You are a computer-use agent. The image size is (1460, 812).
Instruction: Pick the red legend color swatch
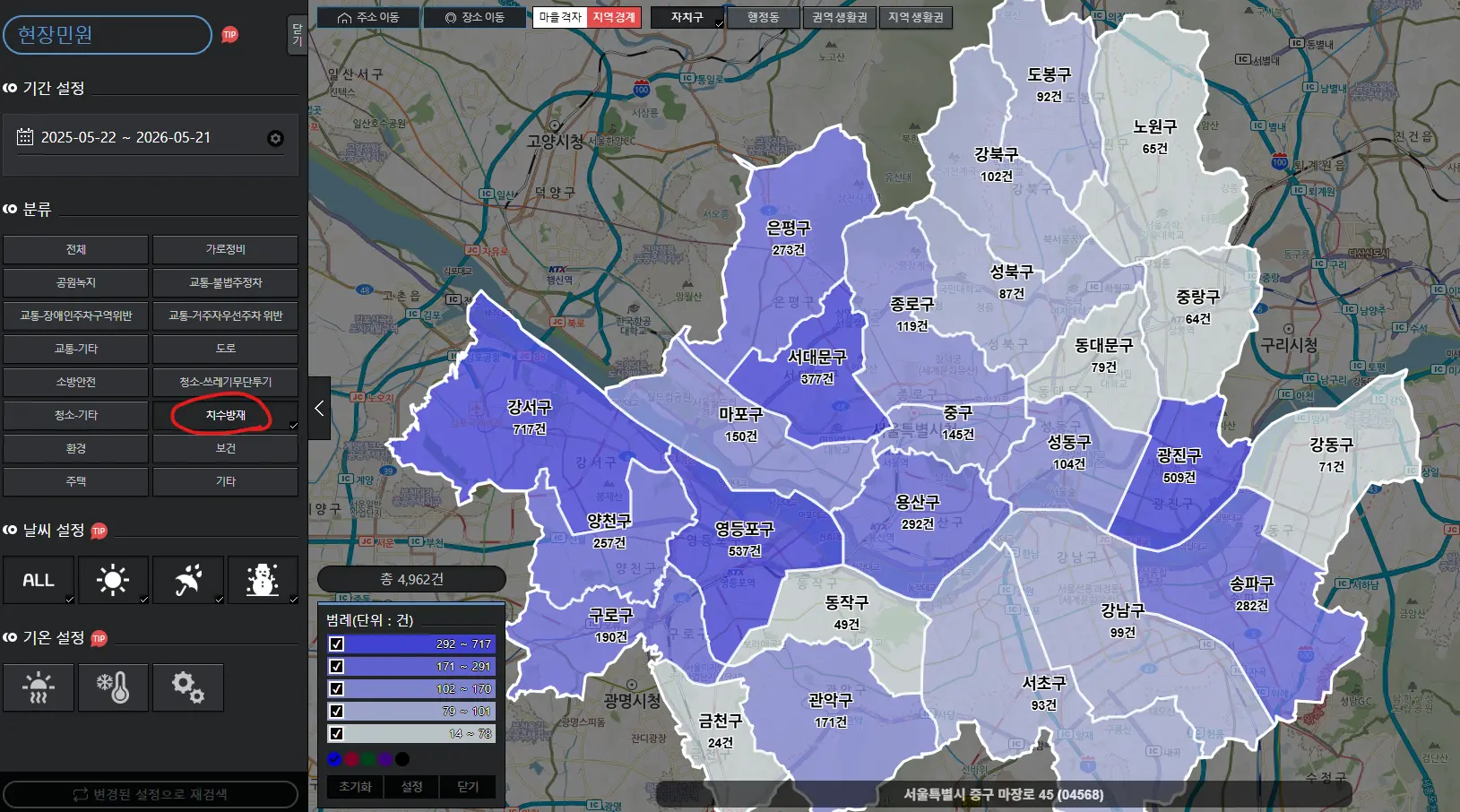coord(351,759)
